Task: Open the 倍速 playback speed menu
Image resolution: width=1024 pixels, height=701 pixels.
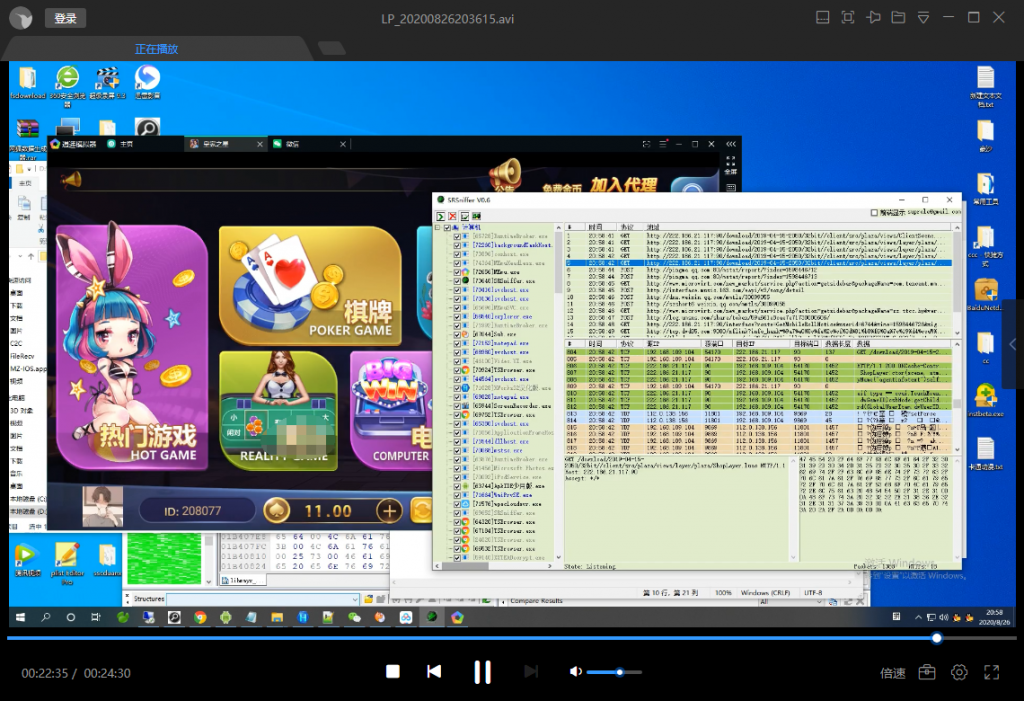Action: pos(893,673)
